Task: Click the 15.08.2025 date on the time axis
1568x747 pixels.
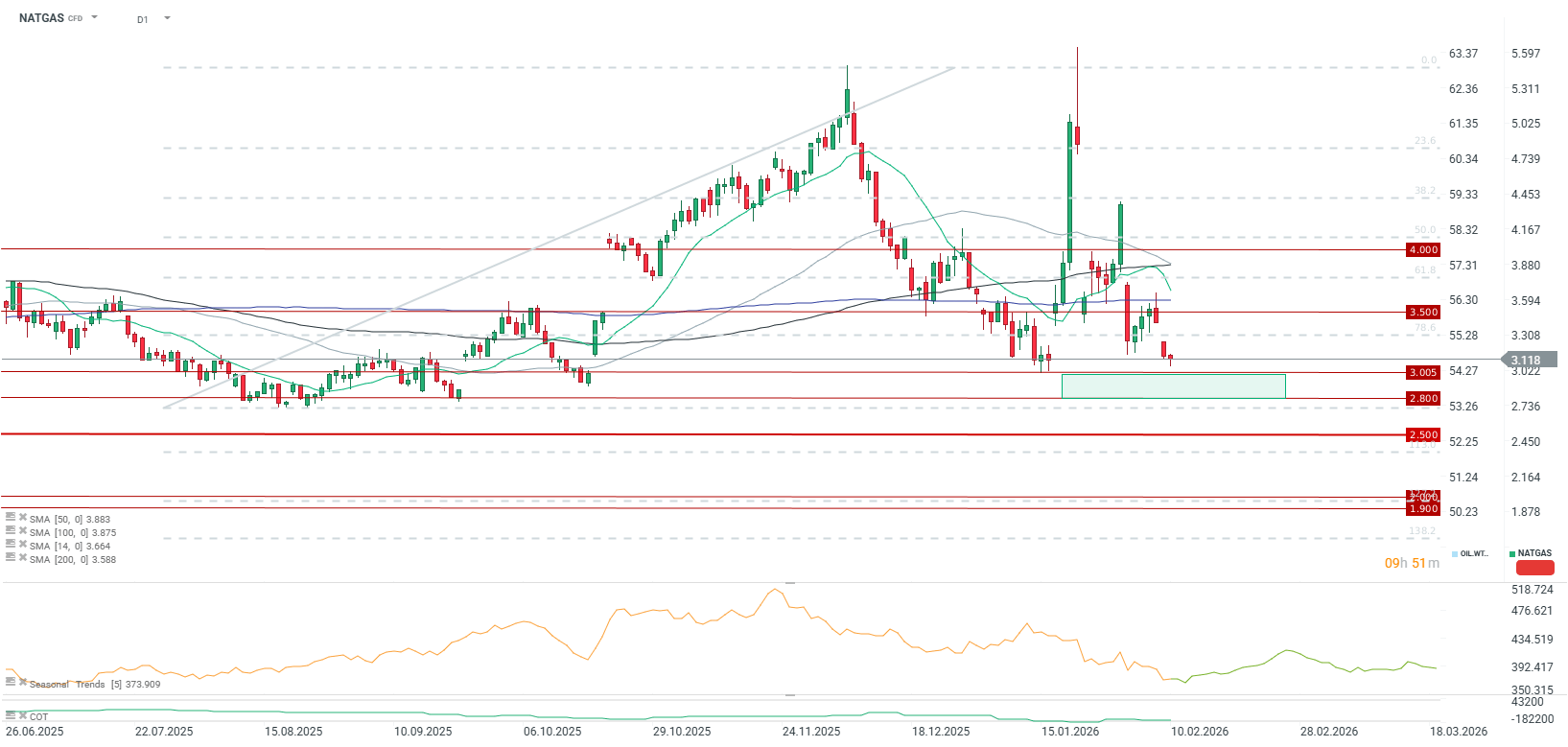Action: tap(293, 731)
